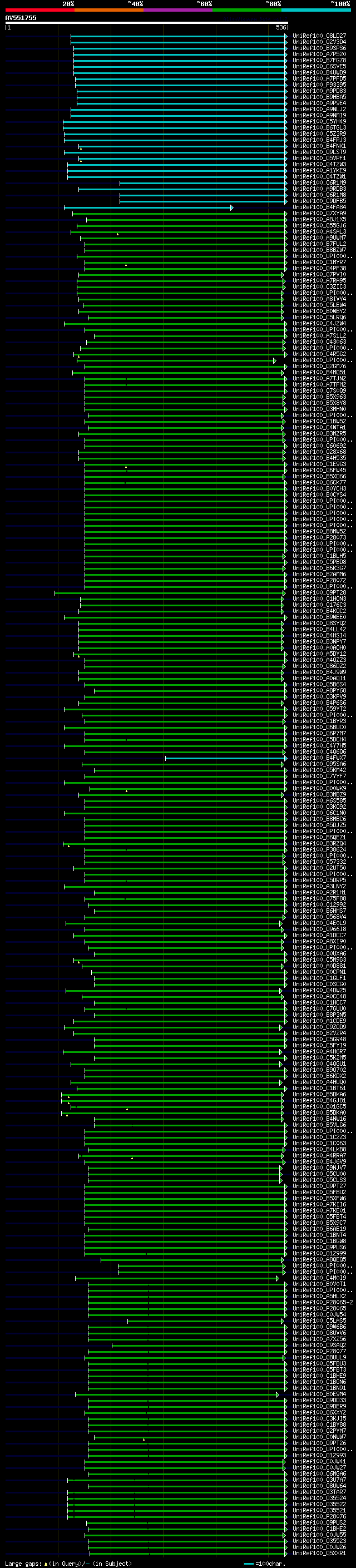Select the label UniRef100_Q86DZ2

[319, 666]
